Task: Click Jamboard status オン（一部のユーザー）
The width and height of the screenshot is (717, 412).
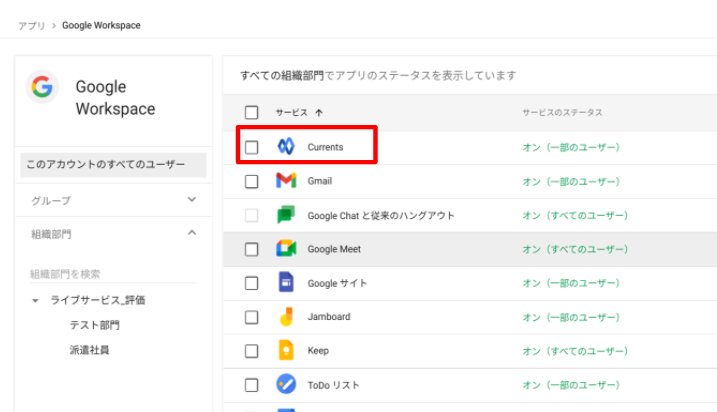Action: pyautogui.click(x=571, y=317)
